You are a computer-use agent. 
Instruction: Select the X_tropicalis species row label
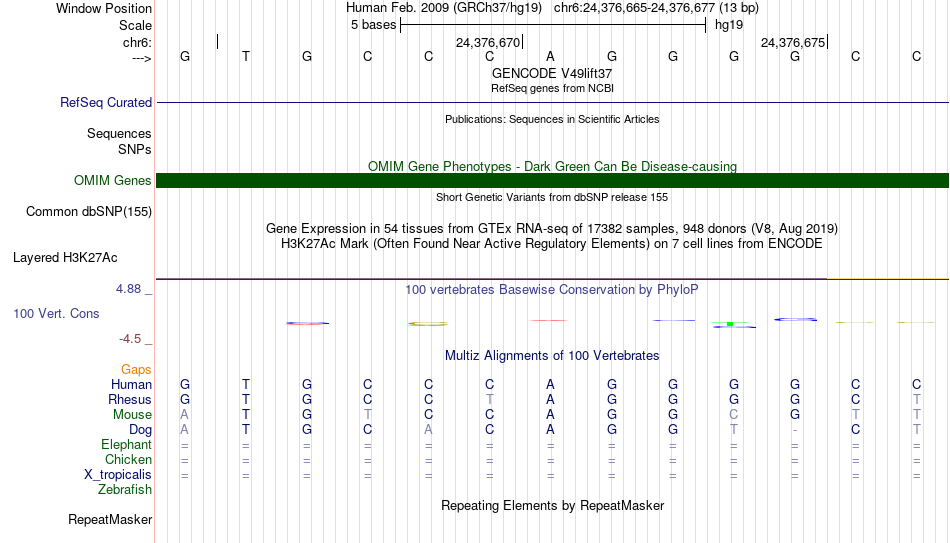pyautogui.click(x=118, y=475)
